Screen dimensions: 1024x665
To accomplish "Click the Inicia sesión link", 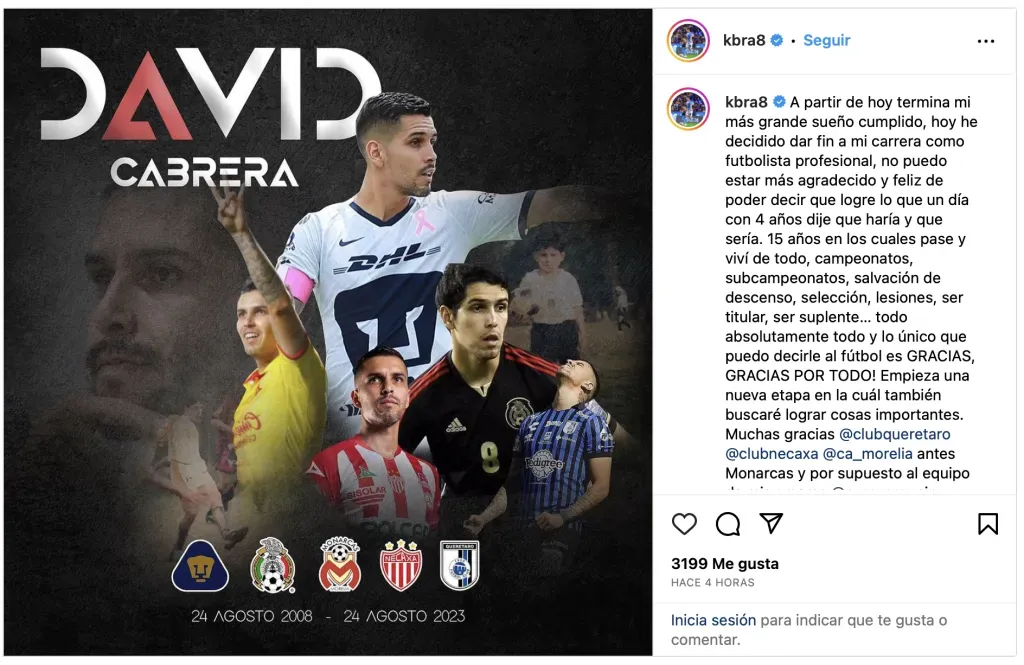I will click(x=713, y=620).
